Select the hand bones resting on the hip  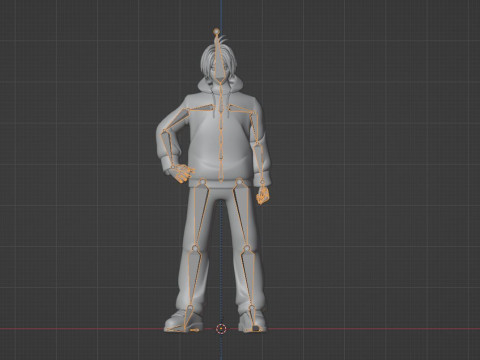coord(183,173)
